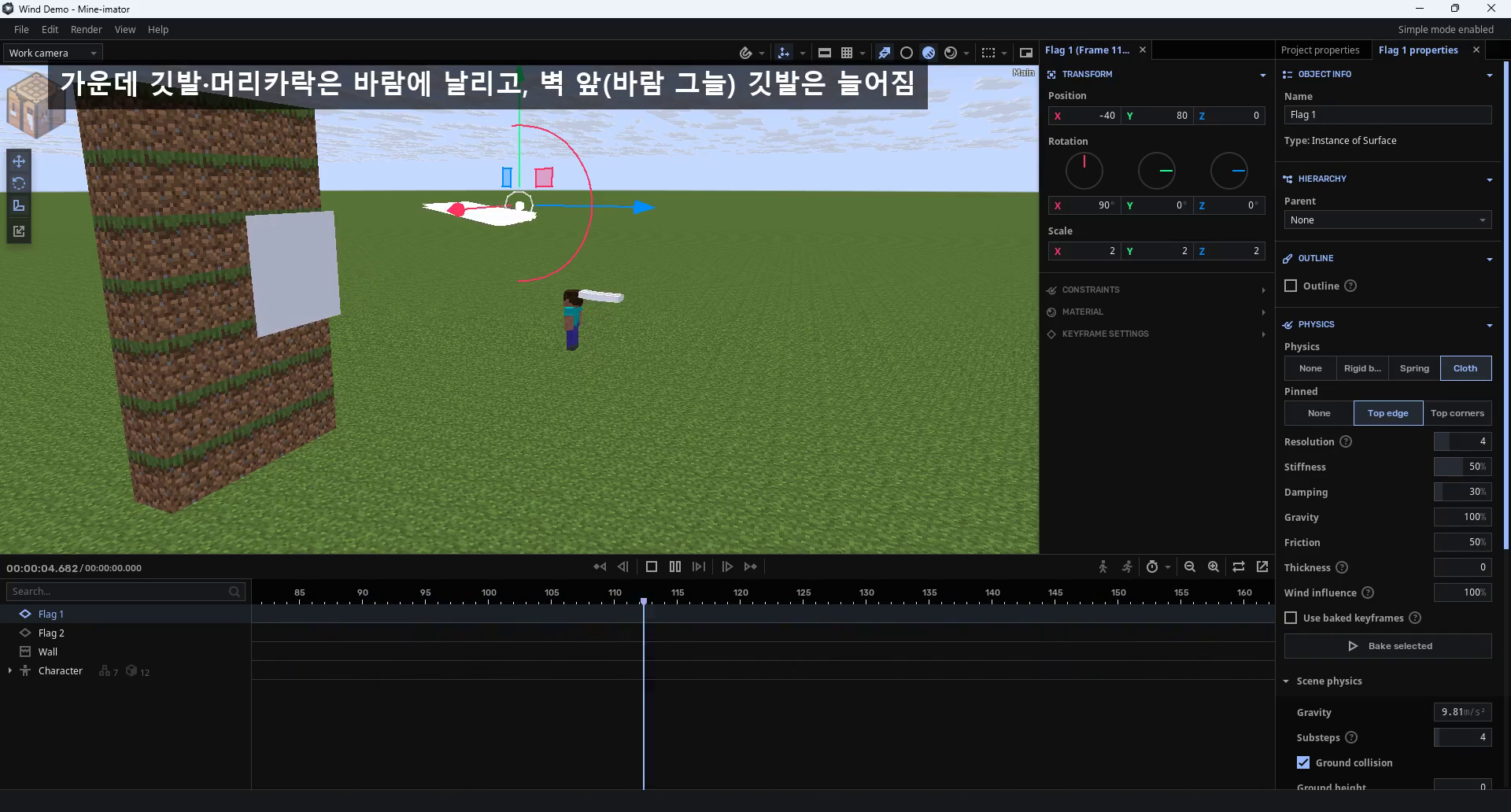Select Rigid body physics button
Image resolution: width=1511 pixels, height=812 pixels.
[x=1362, y=368]
